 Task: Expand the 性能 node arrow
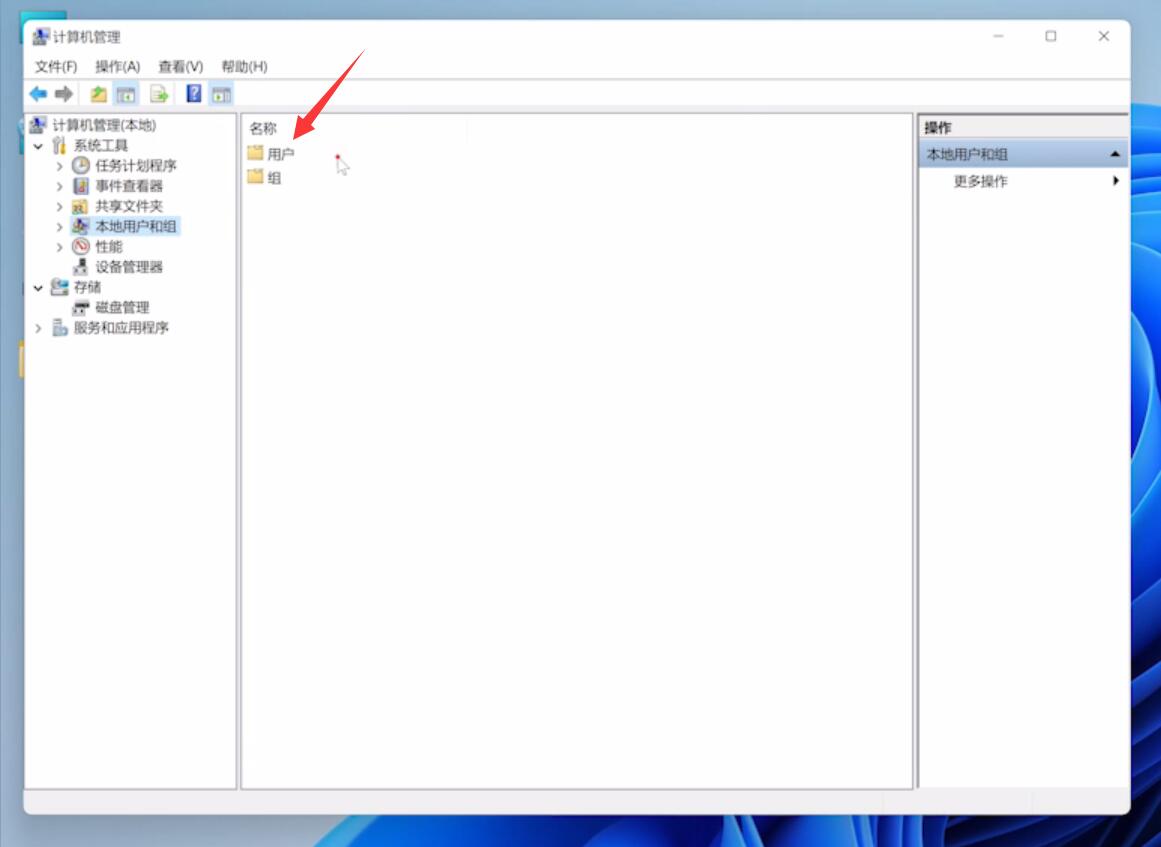[60, 247]
